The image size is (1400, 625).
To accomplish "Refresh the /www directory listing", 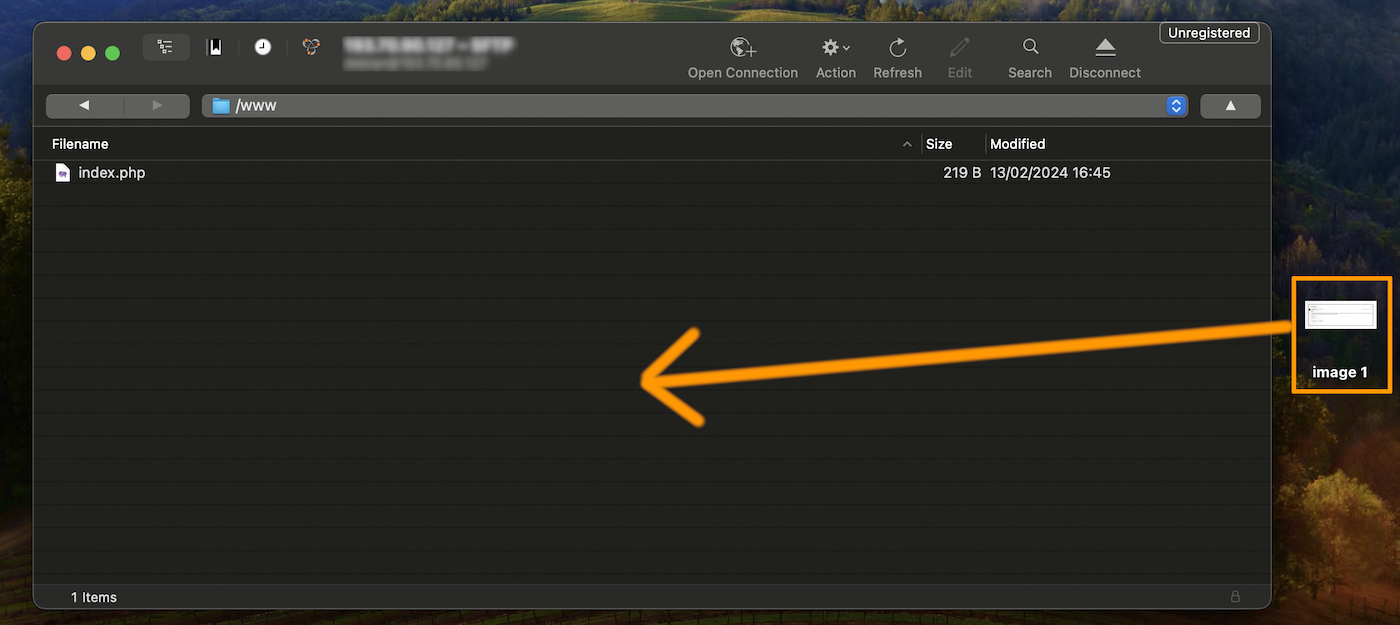I will click(897, 48).
